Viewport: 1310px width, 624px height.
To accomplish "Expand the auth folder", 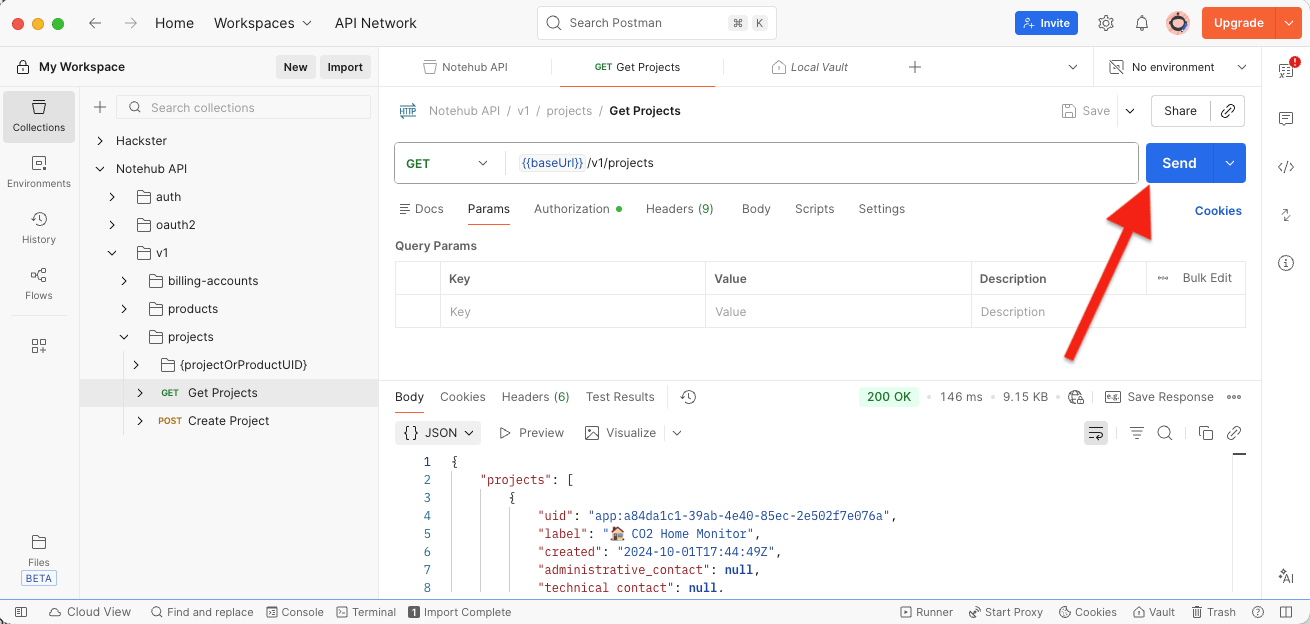I will point(112,197).
